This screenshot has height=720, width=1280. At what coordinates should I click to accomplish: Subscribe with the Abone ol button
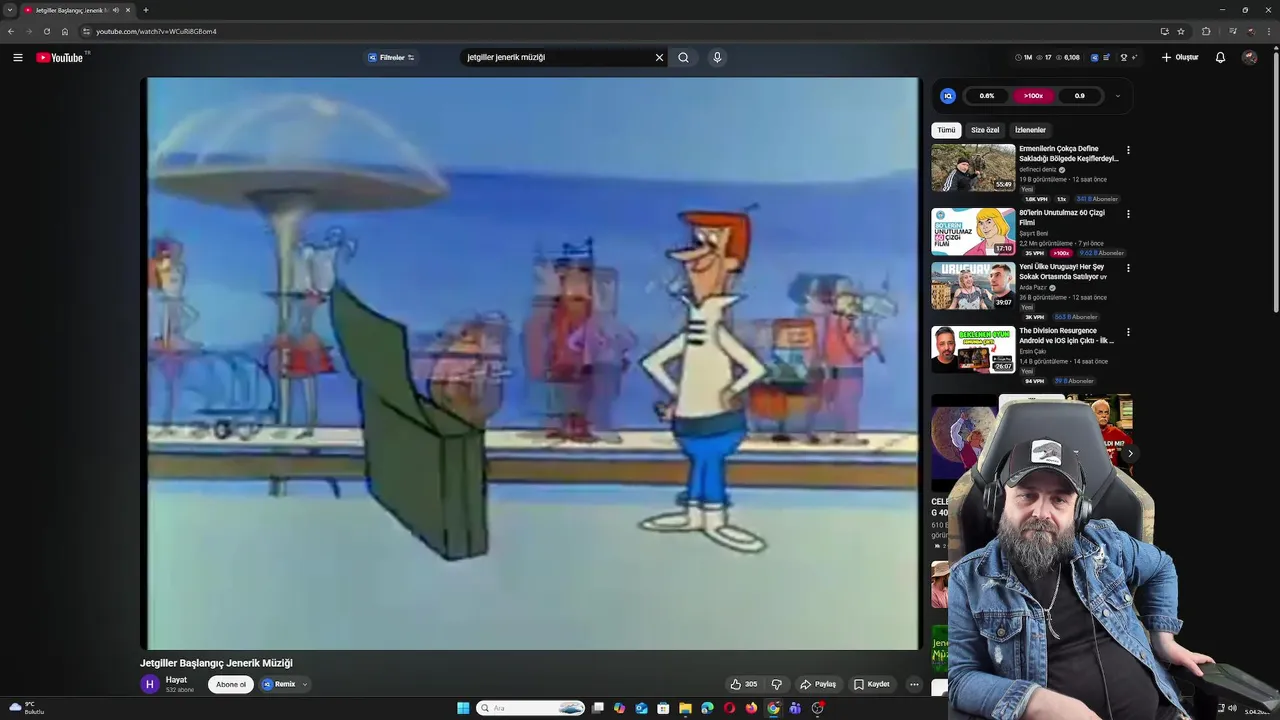click(231, 684)
